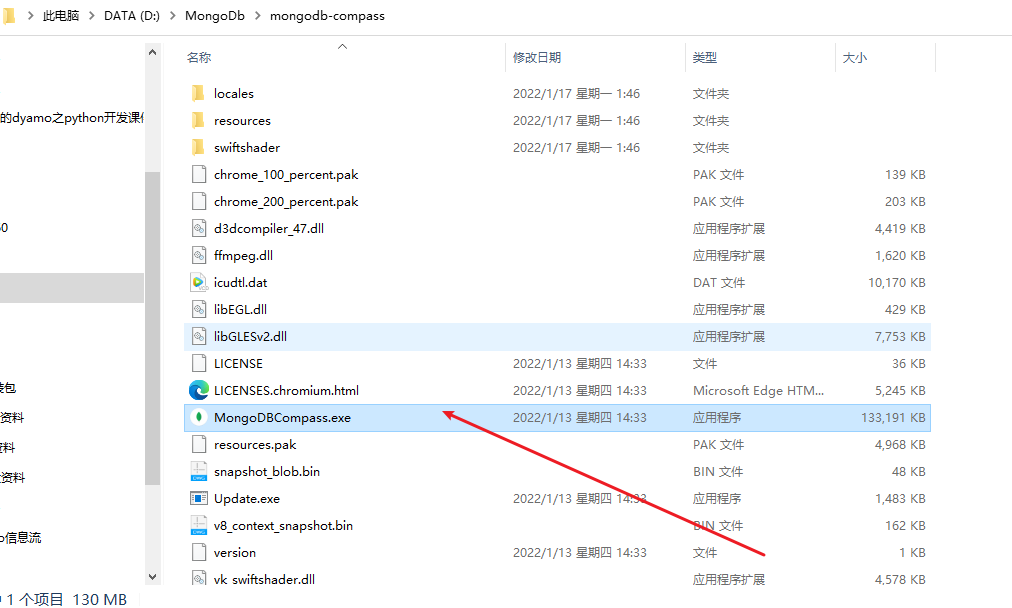This screenshot has width=1012, height=608.
Task: Click the address bar folder icon
Action: click(x=8, y=15)
